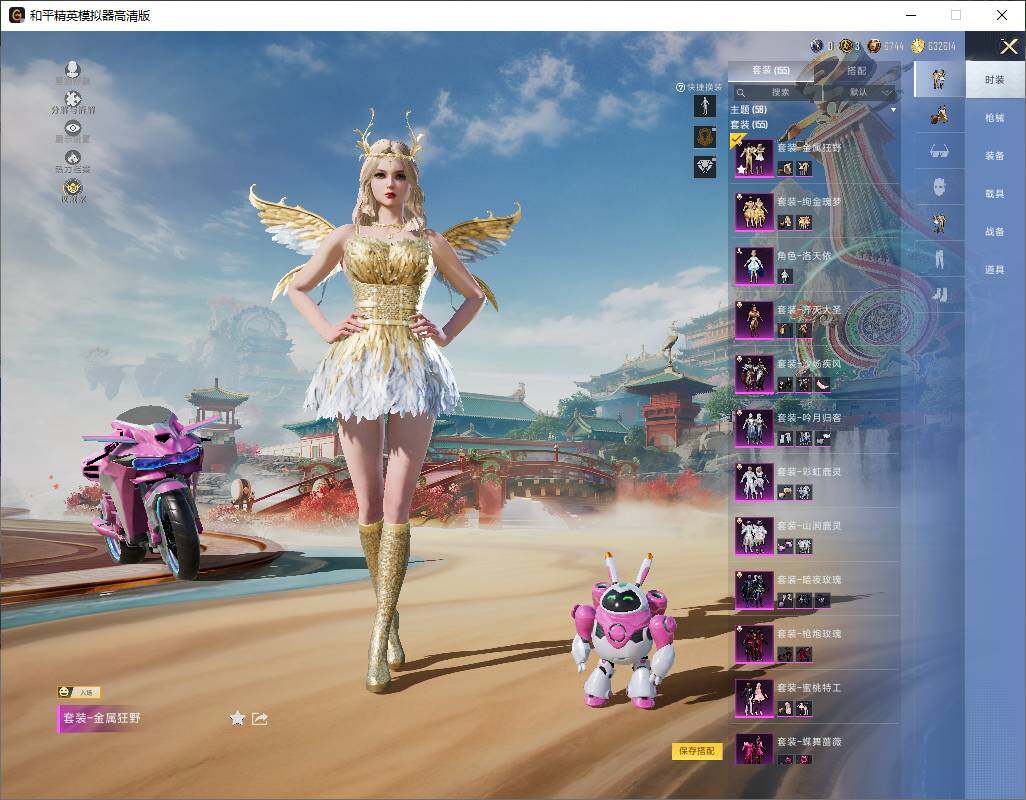Viewport: 1026px width, 800px height.
Task: Click the 保存搭配 button
Action: point(696,751)
